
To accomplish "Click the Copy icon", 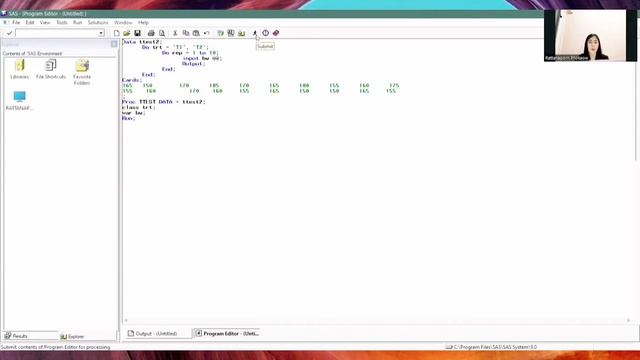I will 186,33.
